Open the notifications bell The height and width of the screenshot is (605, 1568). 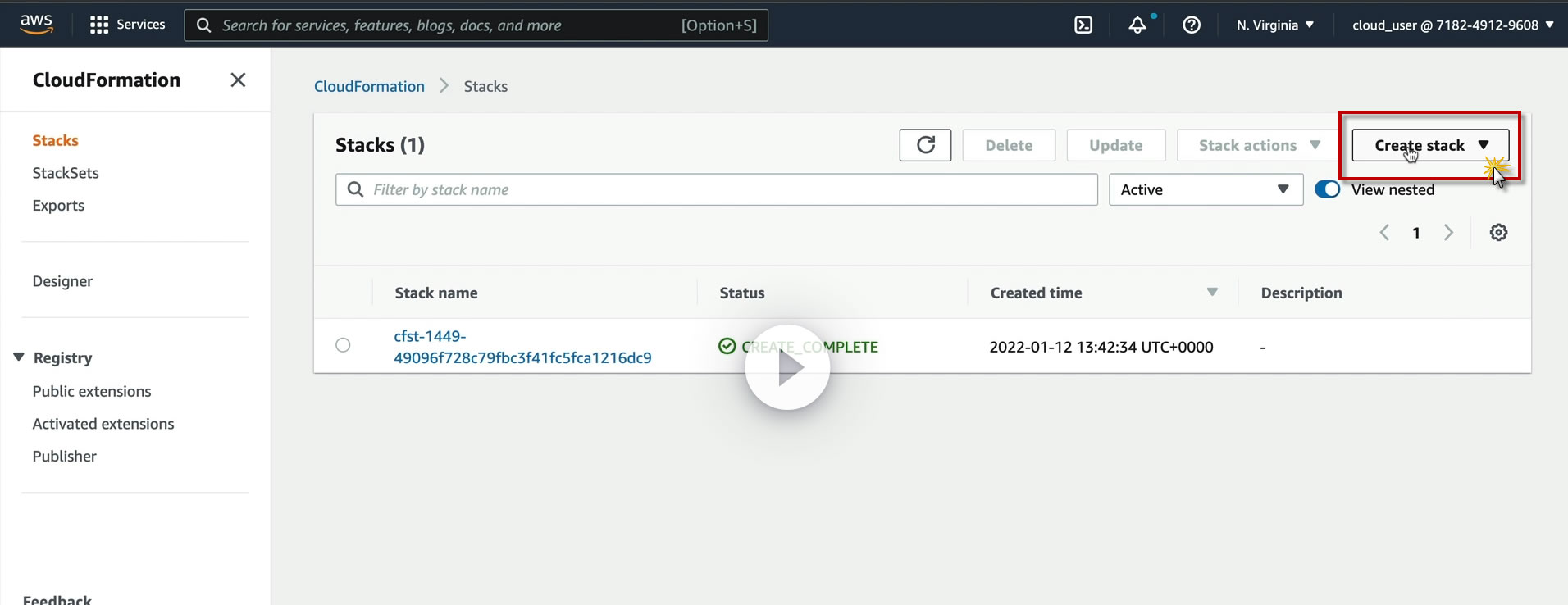1137,25
